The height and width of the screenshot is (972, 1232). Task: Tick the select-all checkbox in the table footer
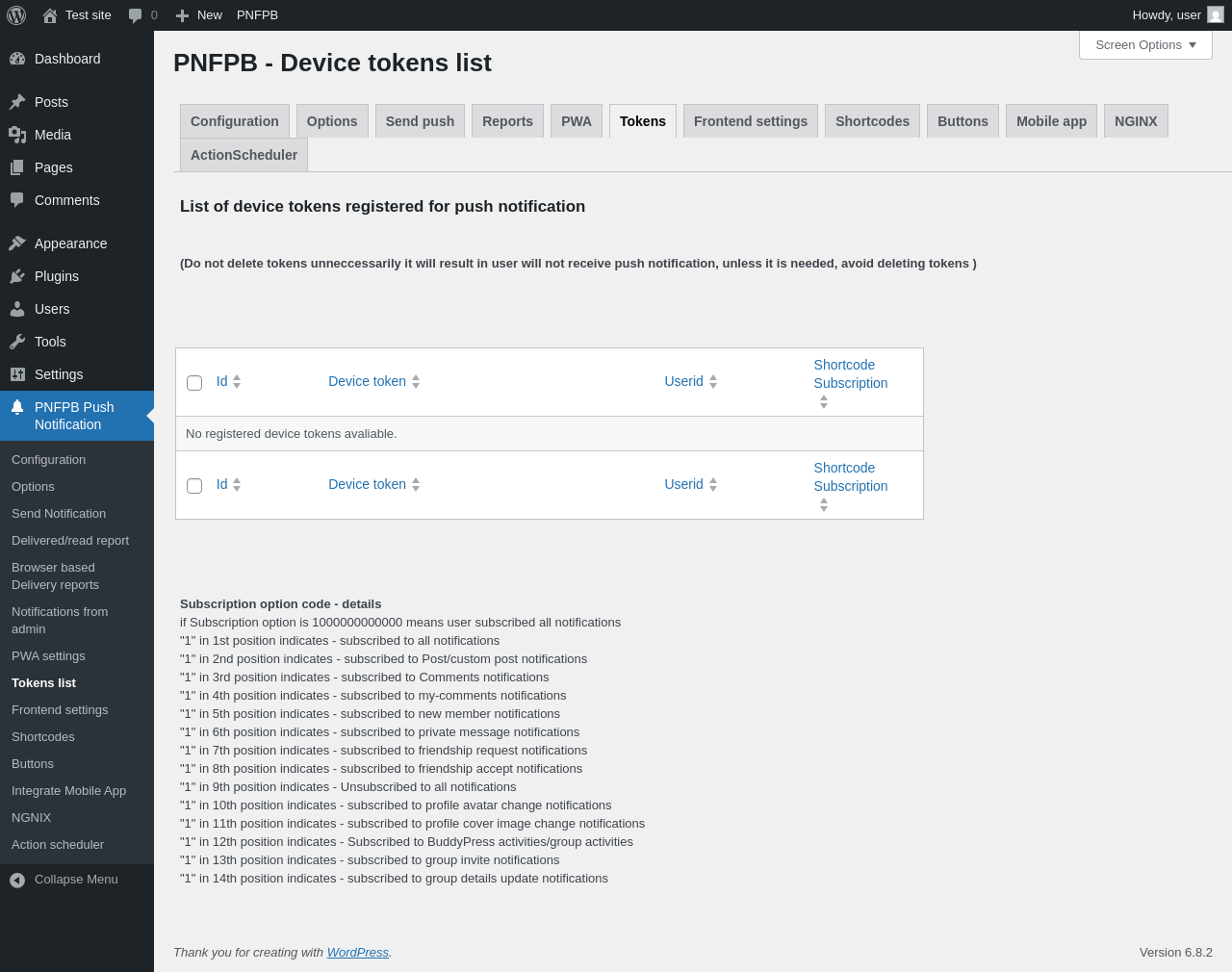point(194,486)
